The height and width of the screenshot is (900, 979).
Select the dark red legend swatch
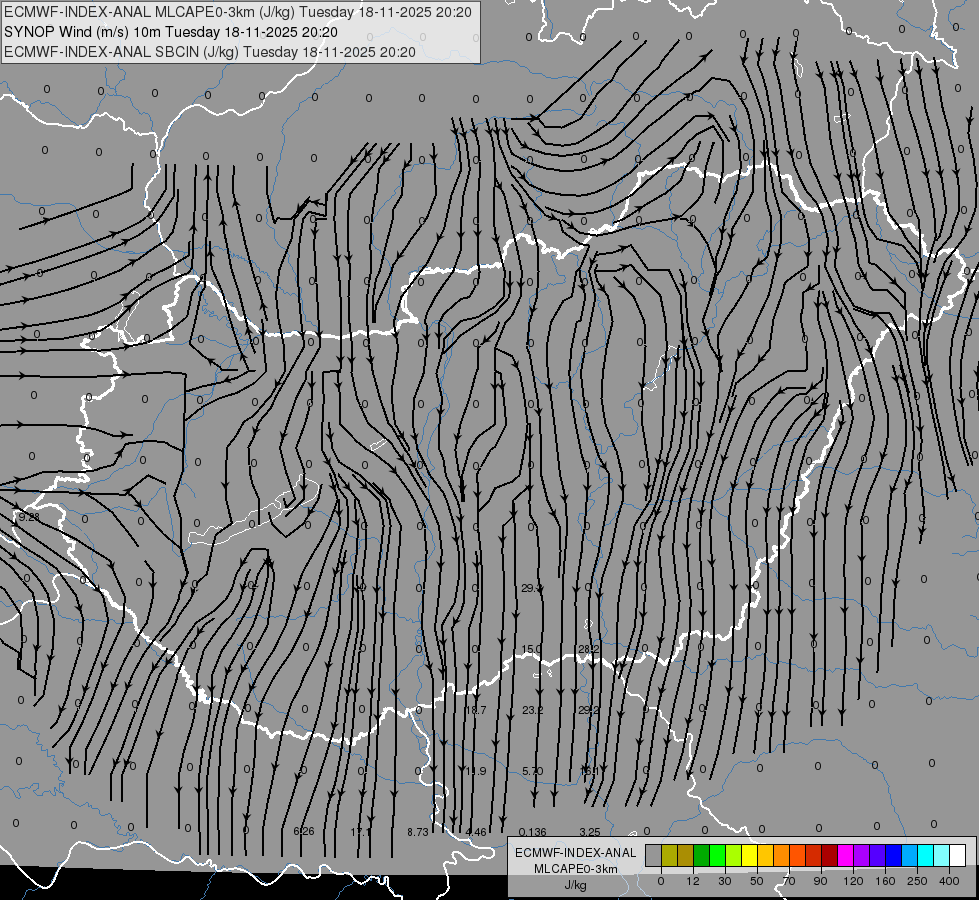[830, 856]
